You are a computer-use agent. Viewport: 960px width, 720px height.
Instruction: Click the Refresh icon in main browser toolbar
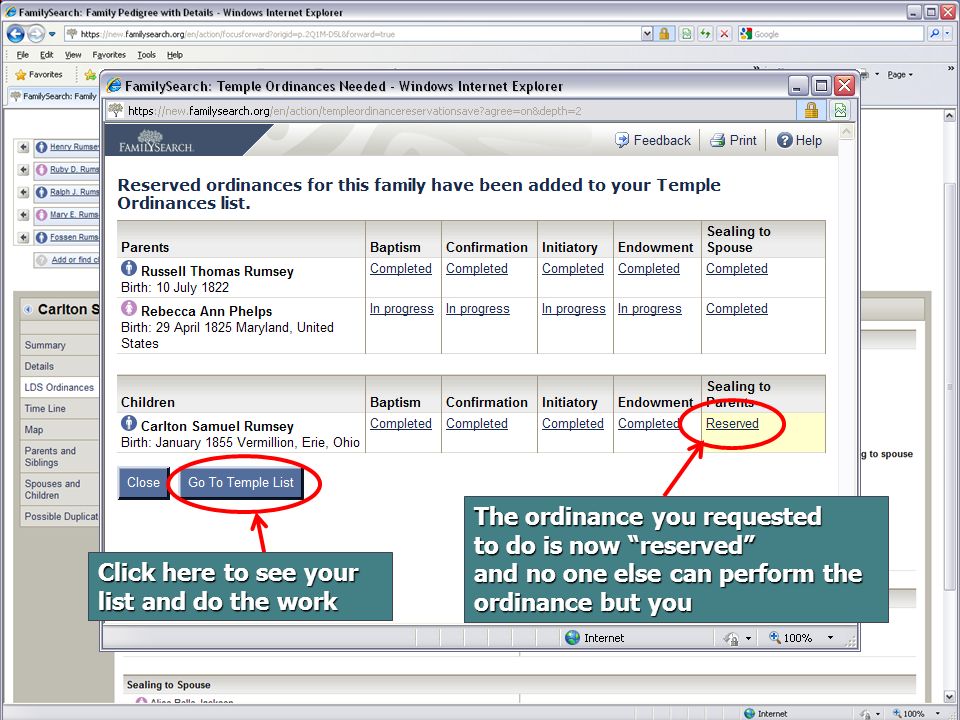click(705, 34)
